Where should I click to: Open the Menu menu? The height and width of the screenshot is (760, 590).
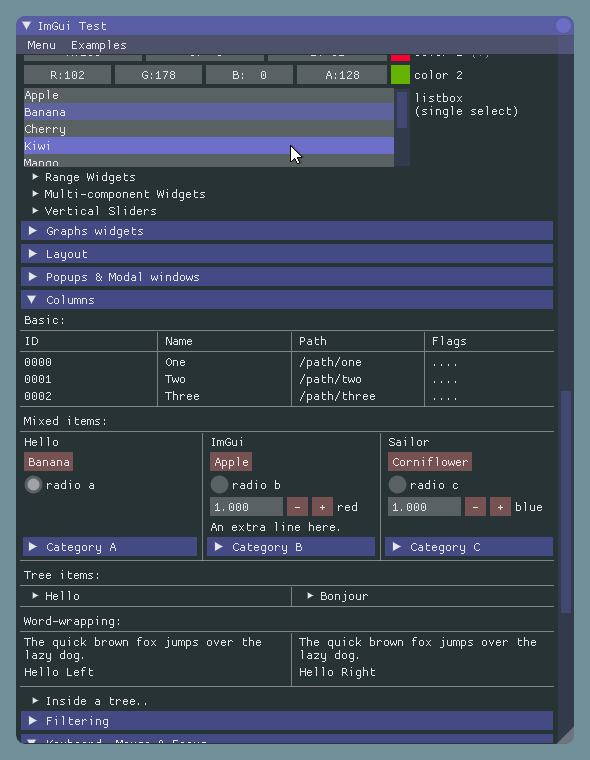point(41,45)
